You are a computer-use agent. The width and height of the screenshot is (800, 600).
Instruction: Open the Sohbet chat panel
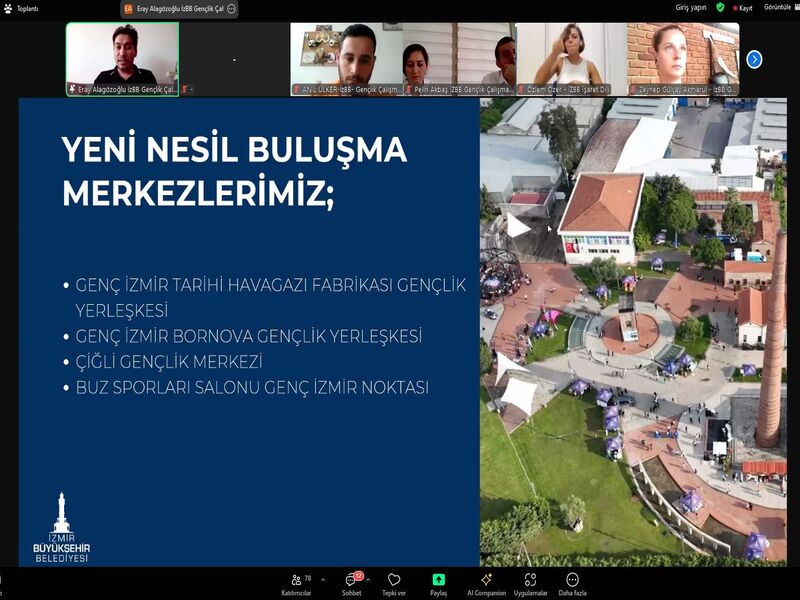coord(352,581)
